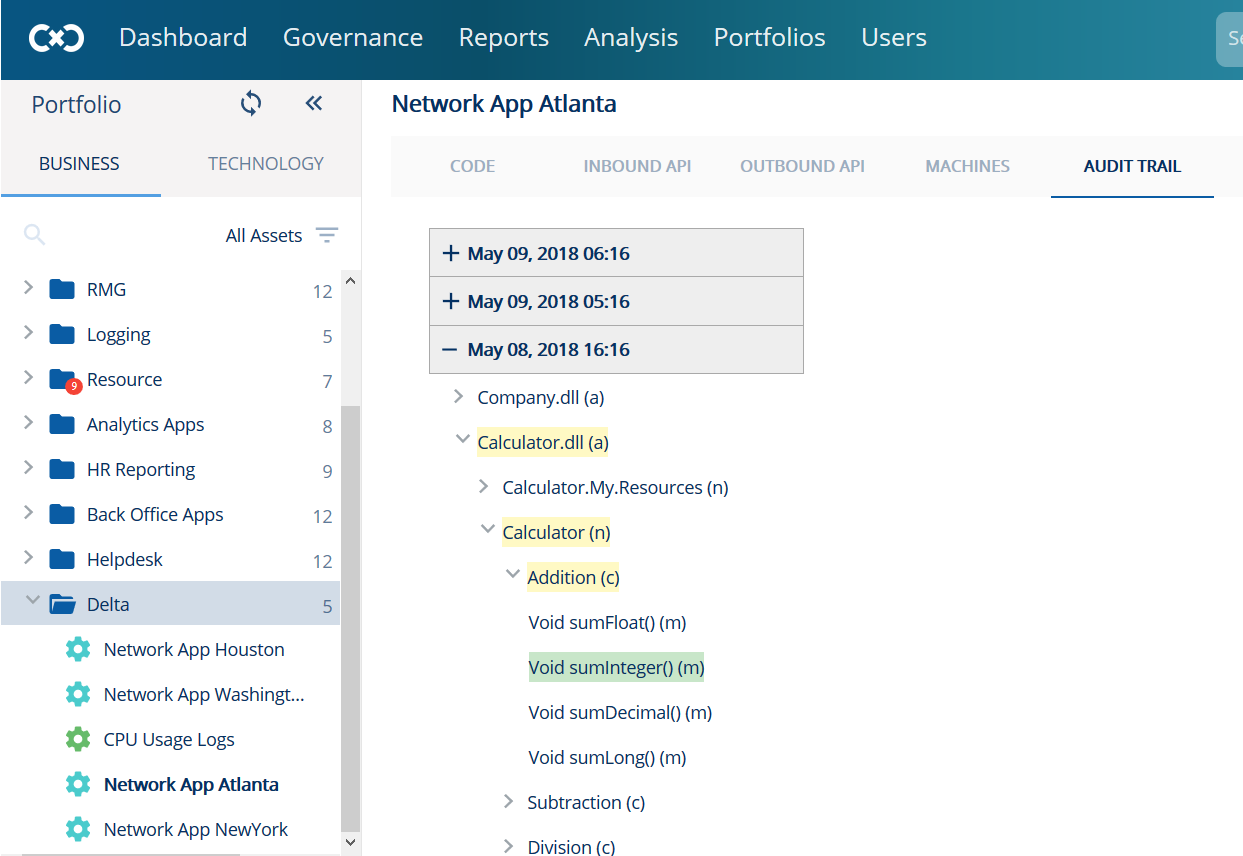Refresh the Portfolio panel
This screenshot has height=856, width=1243.
click(x=250, y=103)
